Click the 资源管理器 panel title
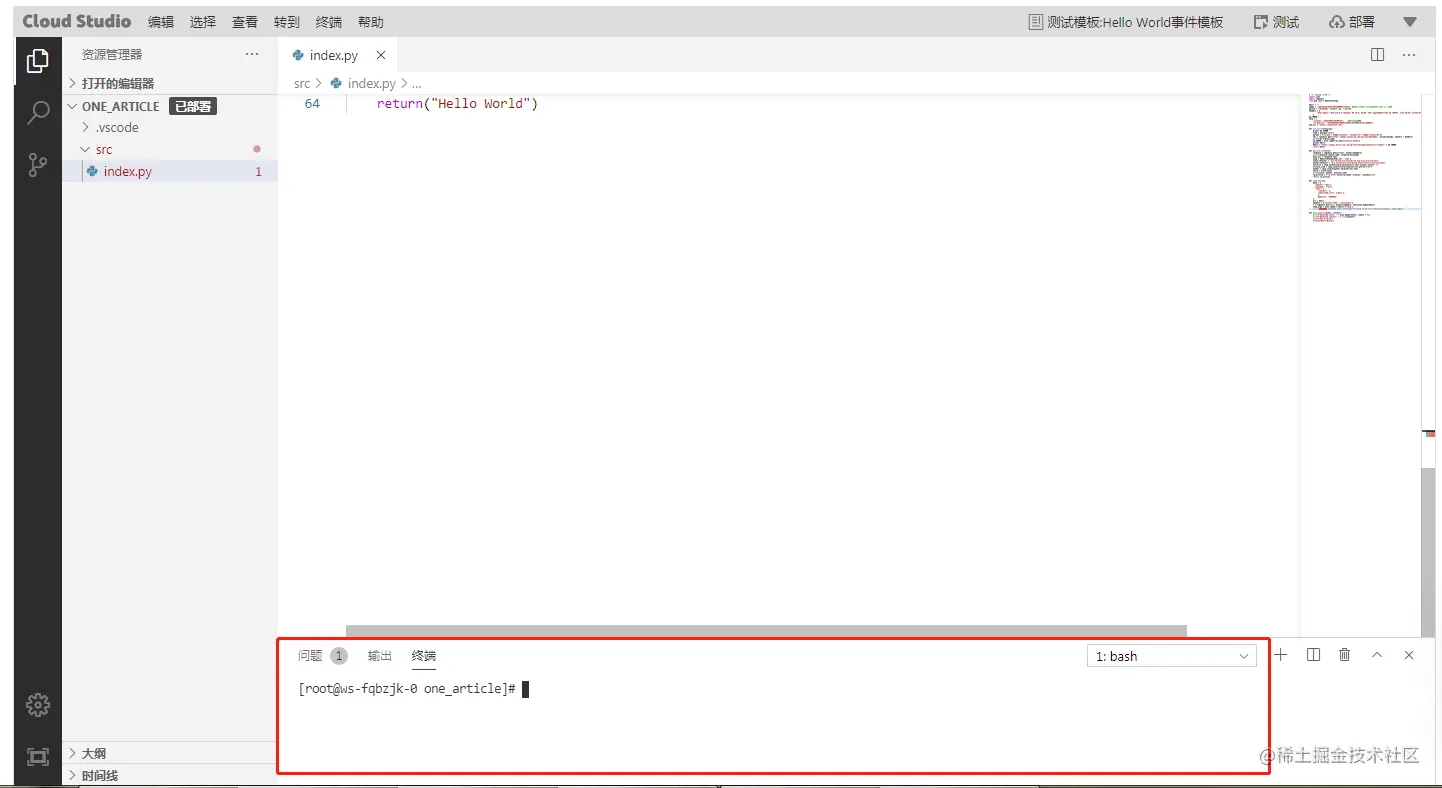This screenshot has width=1442, height=788. pyautogui.click(x=112, y=55)
